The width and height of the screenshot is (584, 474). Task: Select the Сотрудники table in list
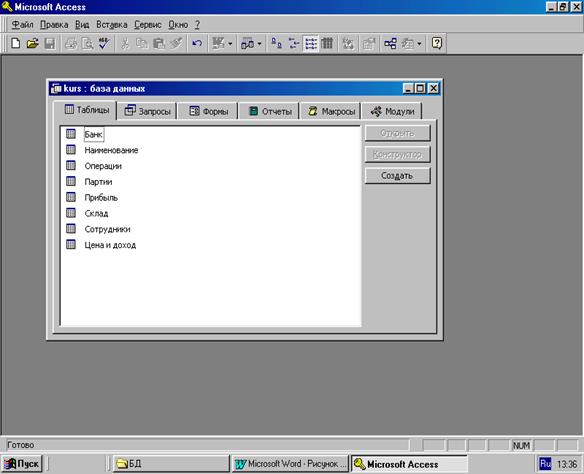(107, 229)
